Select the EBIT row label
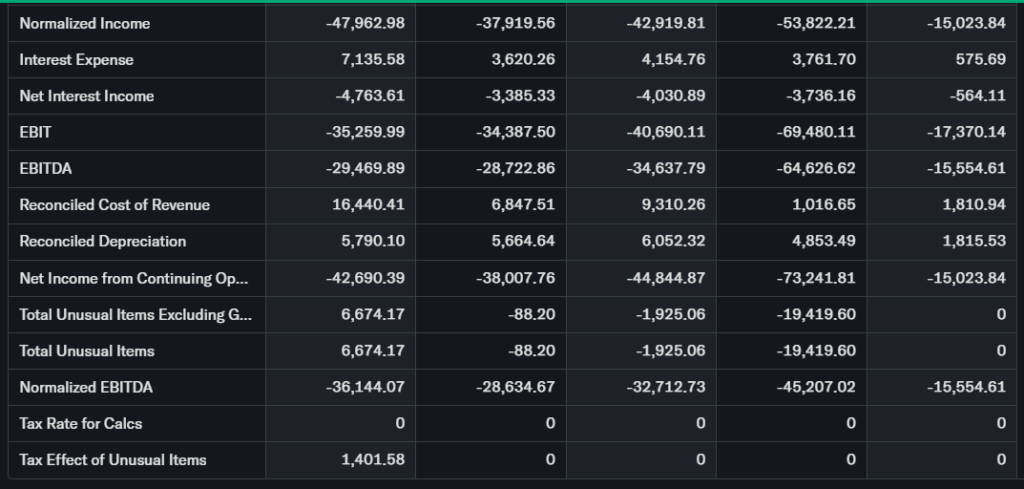Image resolution: width=1024 pixels, height=489 pixels. click(x=35, y=133)
